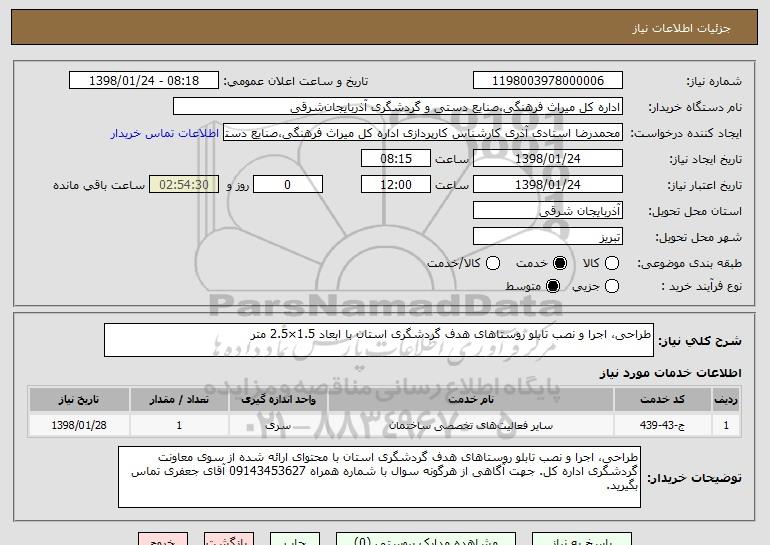Click the پاسخ به نیاز button
Screen dimensions: 770x545
click(x=583, y=540)
